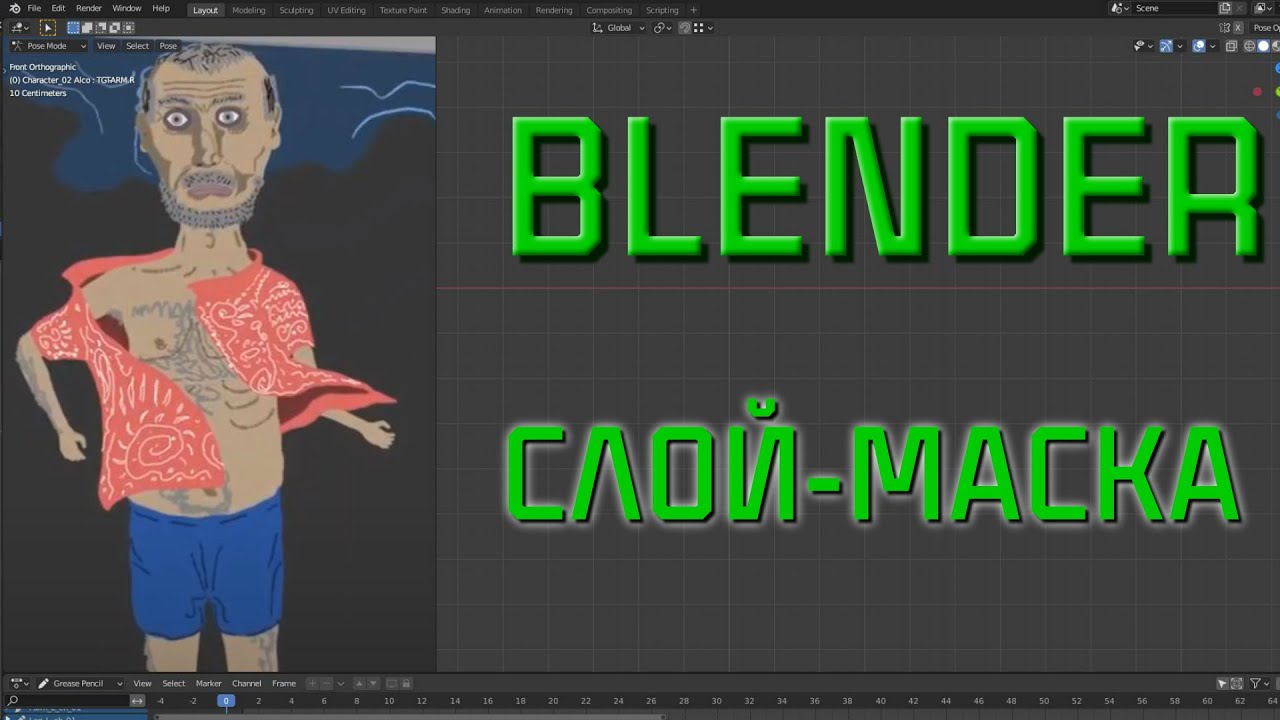Choose the intersect selection mode icon
The image size is (1280, 720).
tap(128, 28)
